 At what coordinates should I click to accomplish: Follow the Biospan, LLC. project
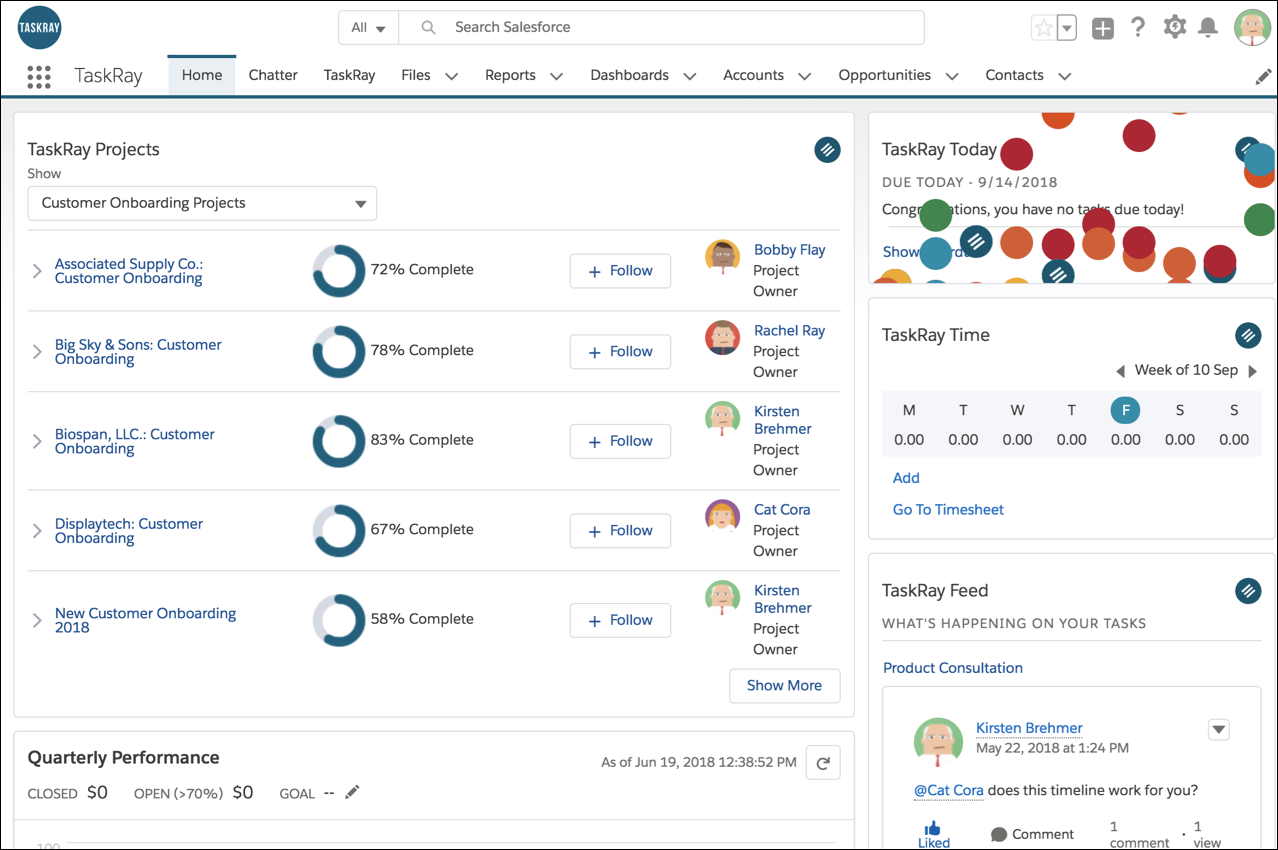(x=620, y=441)
